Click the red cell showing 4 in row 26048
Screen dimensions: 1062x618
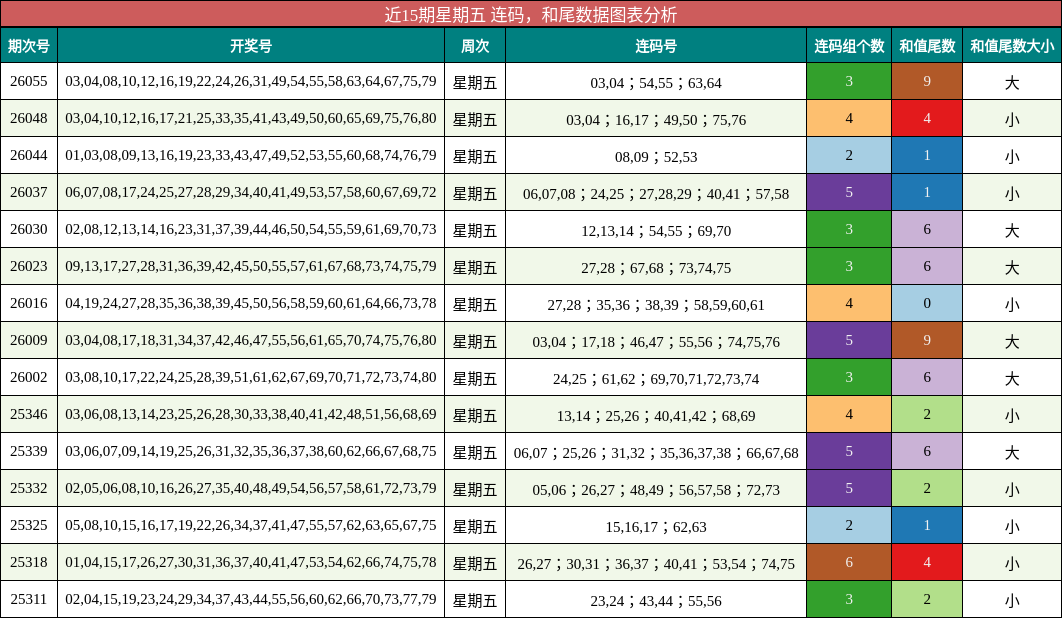(x=927, y=120)
